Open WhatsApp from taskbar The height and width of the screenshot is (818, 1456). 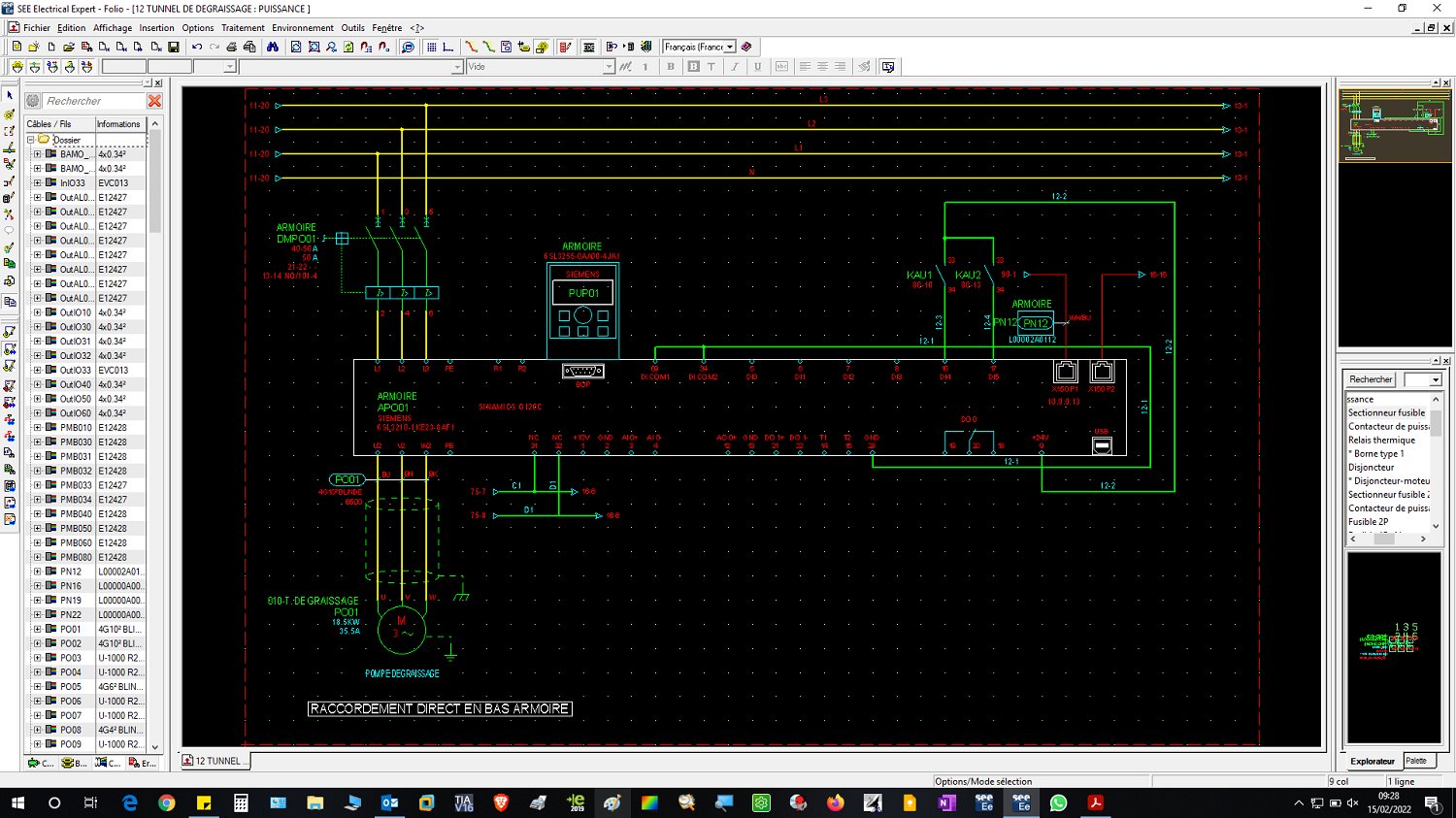[1058, 802]
